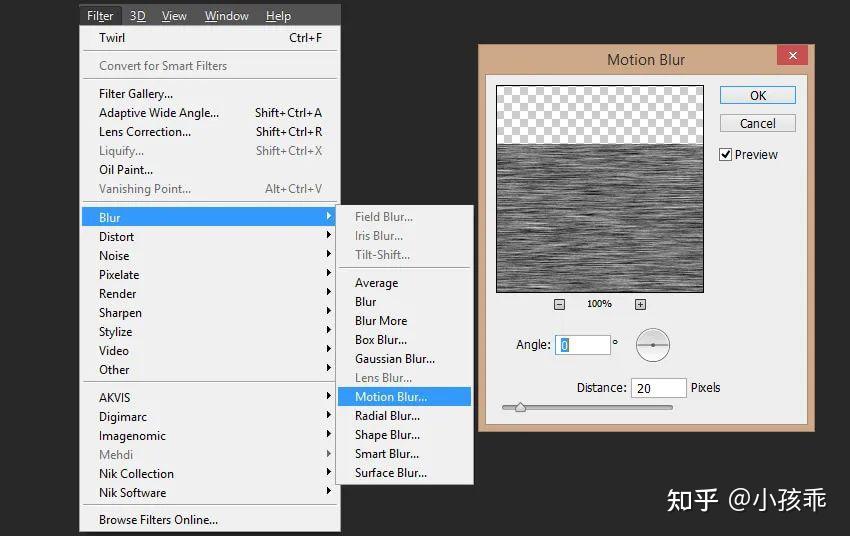The height and width of the screenshot is (536, 850).
Task: Expand the AKVIS plugin submenu
Action: 210,397
